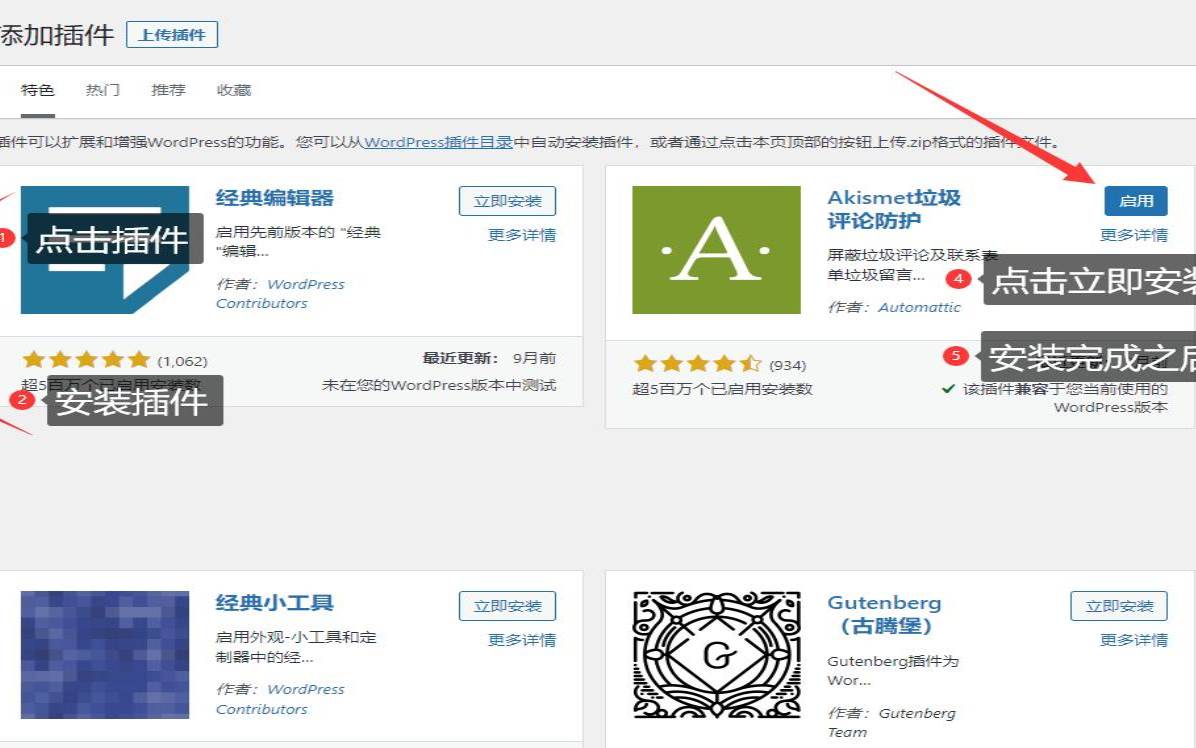Open the 热门 tab
1196x748 pixels.
click(103, 91)
